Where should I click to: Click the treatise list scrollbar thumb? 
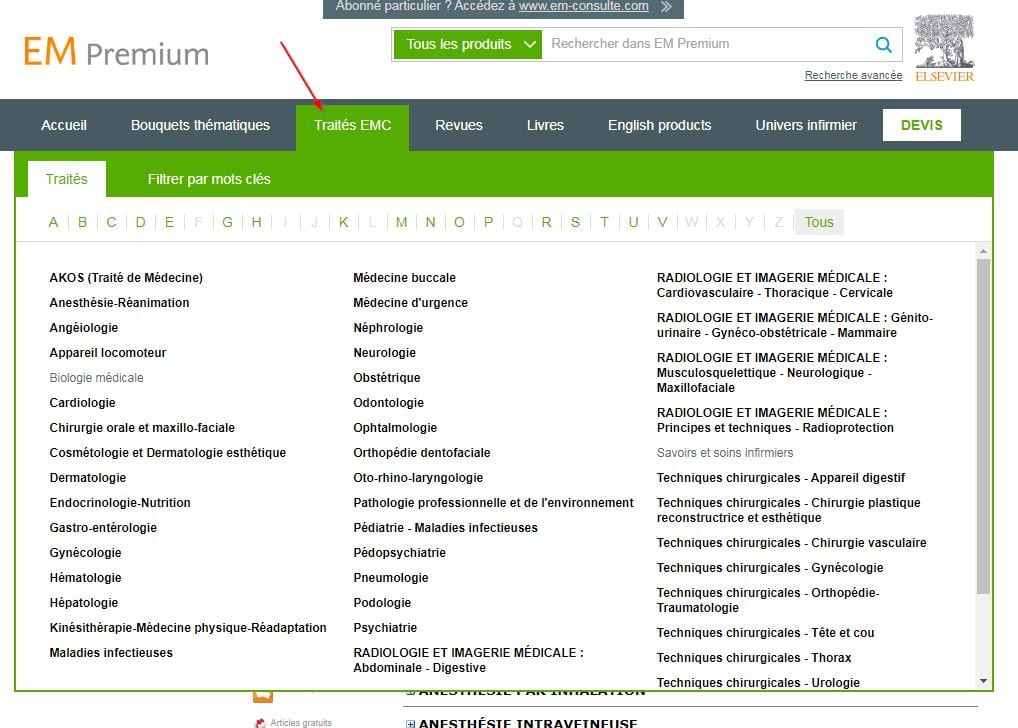point(984,426)
